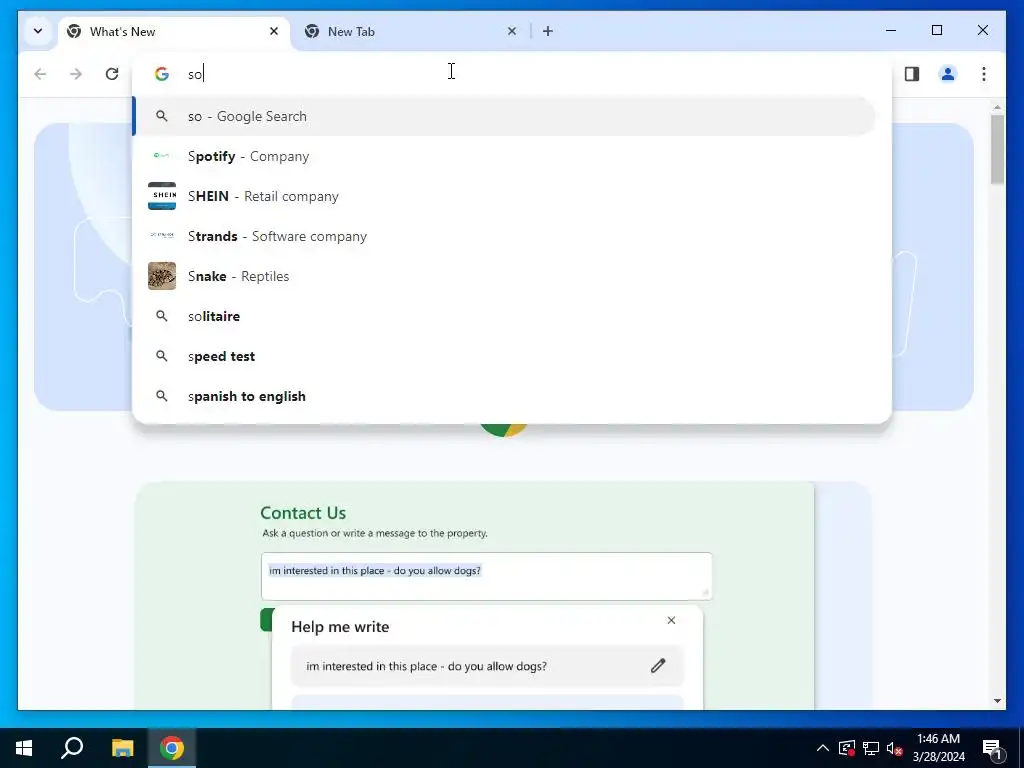The height and width of the screenshot is (768, 1024).
Task: Open File Explorer from the taskbar
Action: click(x=122, y=748)
